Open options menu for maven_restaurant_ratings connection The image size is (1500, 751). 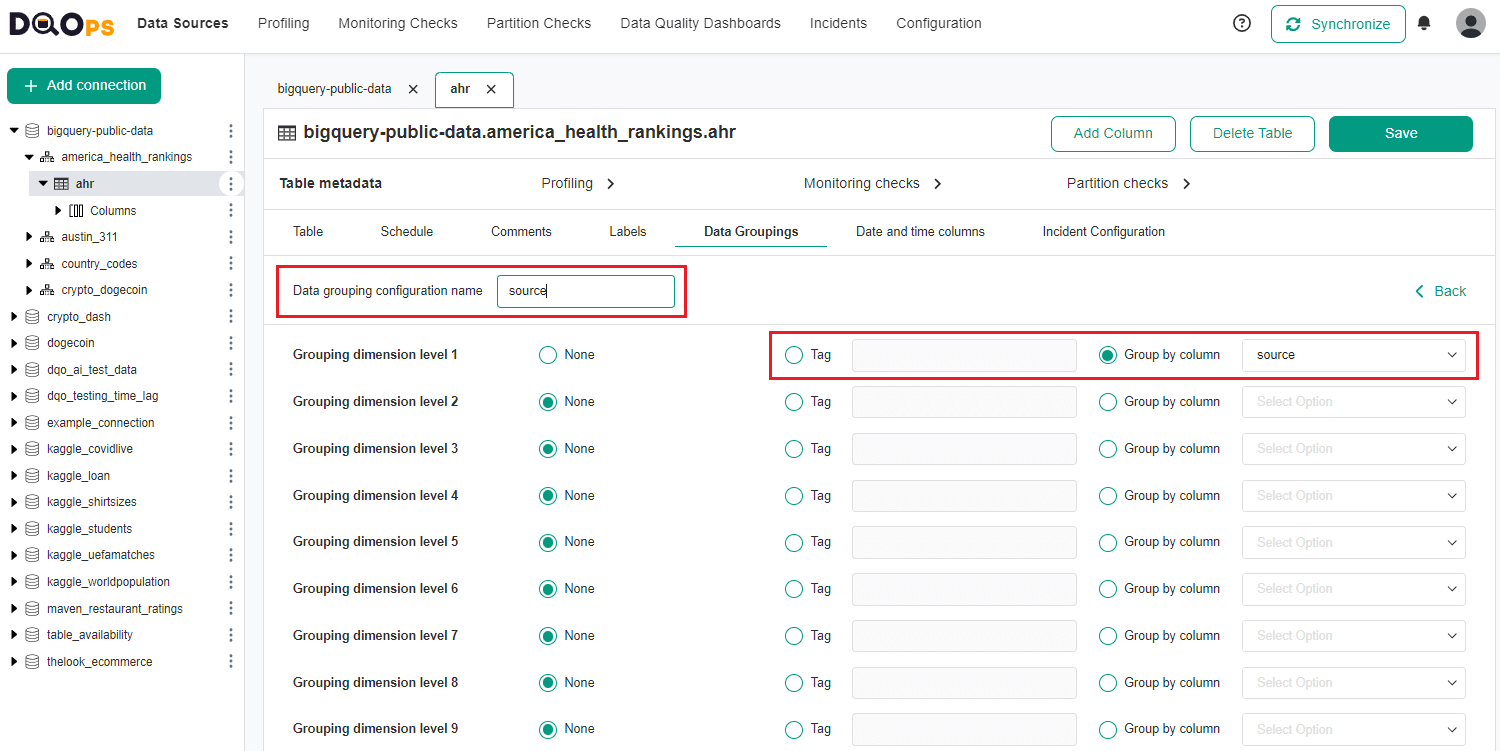pyautogui.click(x=231, y=609)
